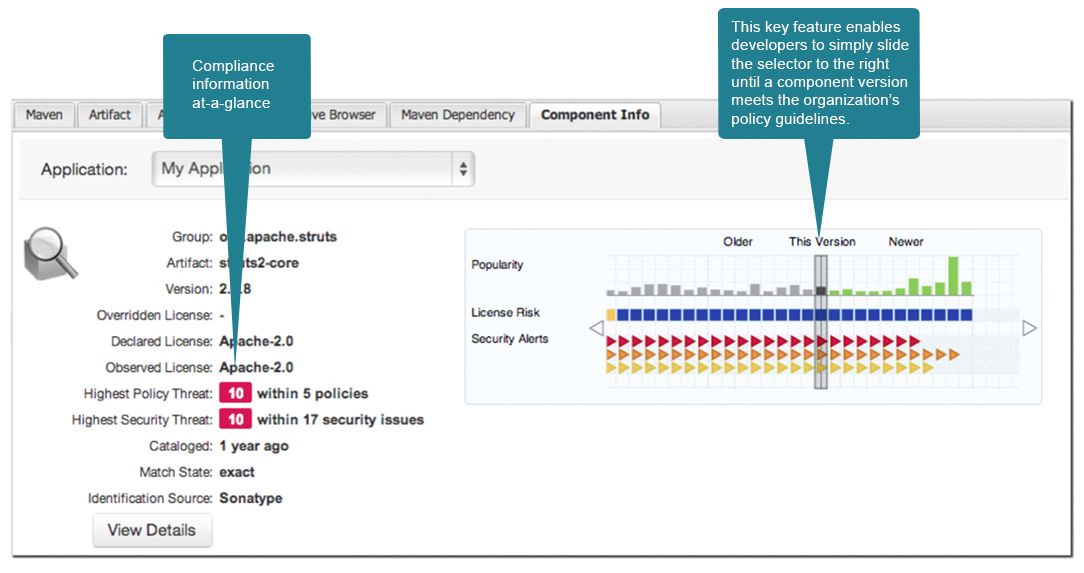Pick the tallest green Popularity bar
The width and height of the screenshot is (1084, 573).
pos(953,276)
